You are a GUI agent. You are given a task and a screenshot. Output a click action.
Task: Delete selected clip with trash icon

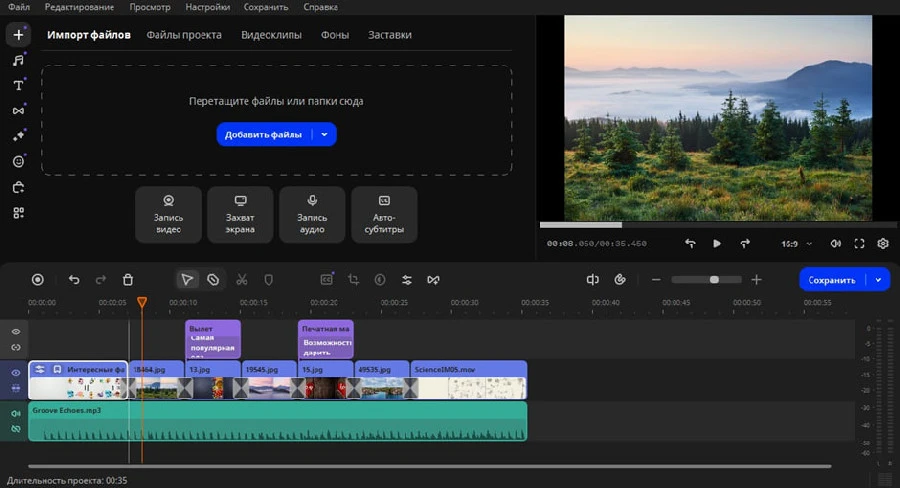[128, 280]
